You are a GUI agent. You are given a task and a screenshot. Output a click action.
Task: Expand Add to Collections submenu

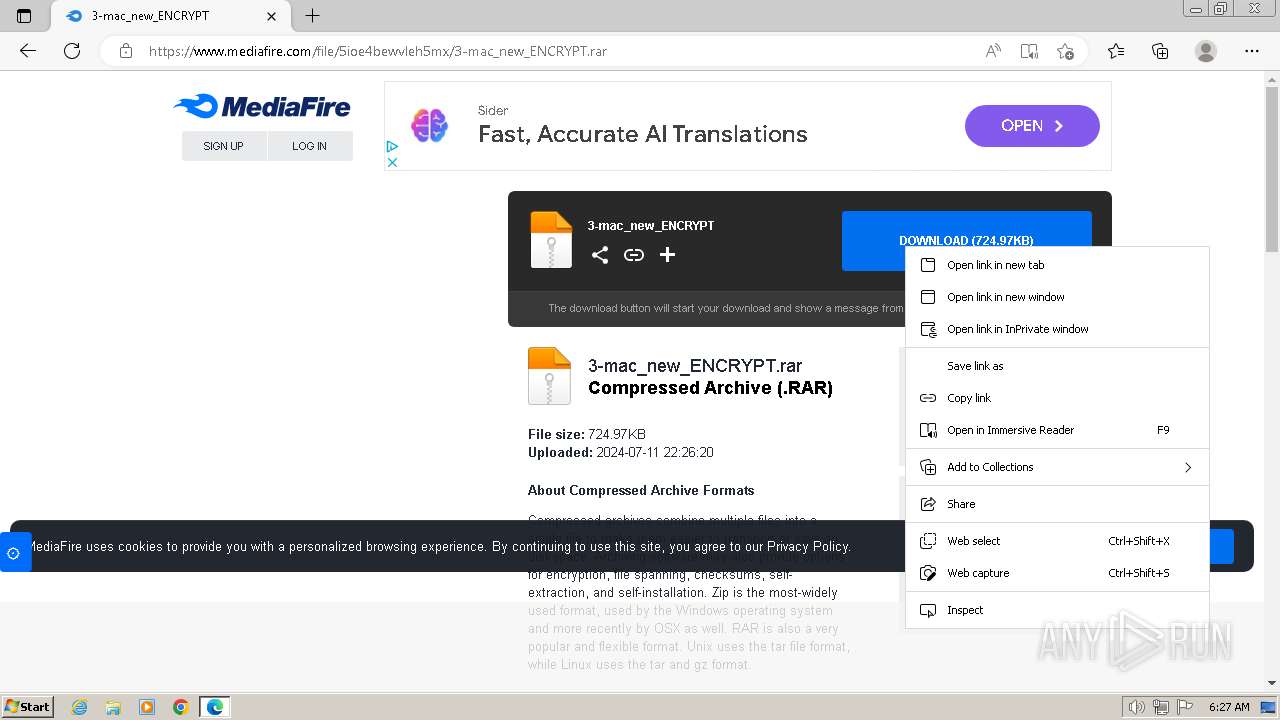pyautogui.click(x=1057, y=467)
